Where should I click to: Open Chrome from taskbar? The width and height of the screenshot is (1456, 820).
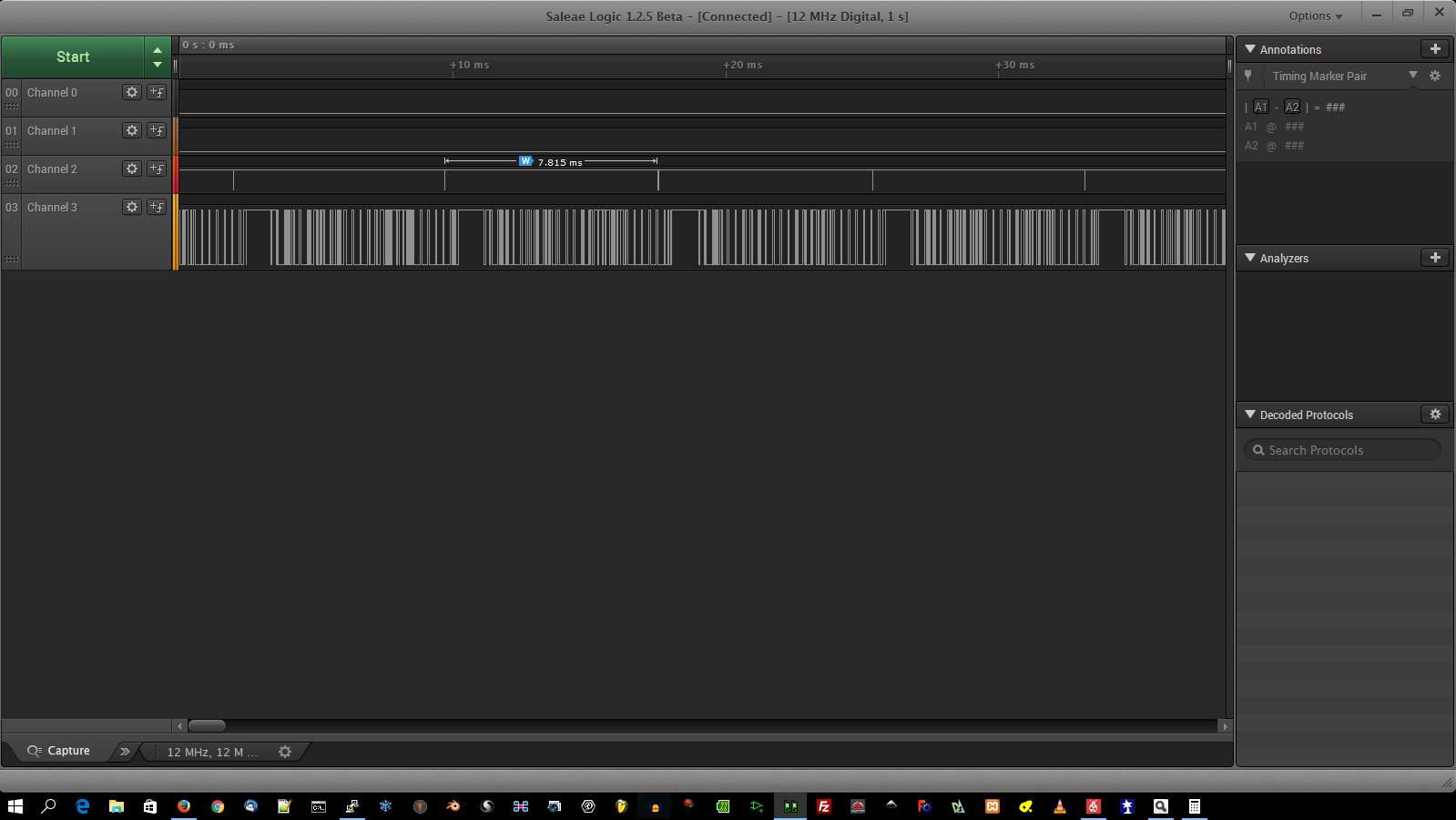218,806
